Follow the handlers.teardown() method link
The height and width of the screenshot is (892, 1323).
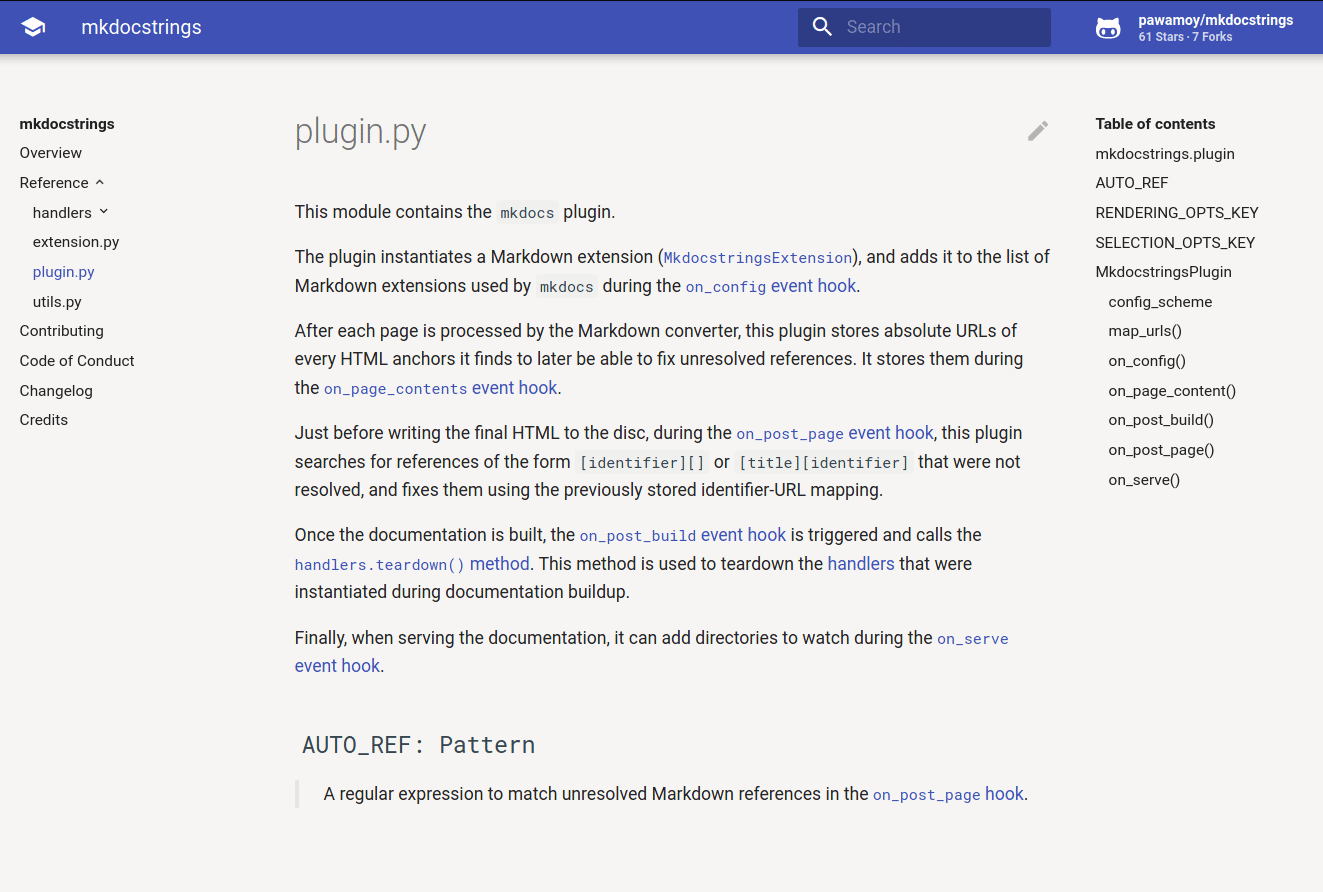[x=412, y=564]
